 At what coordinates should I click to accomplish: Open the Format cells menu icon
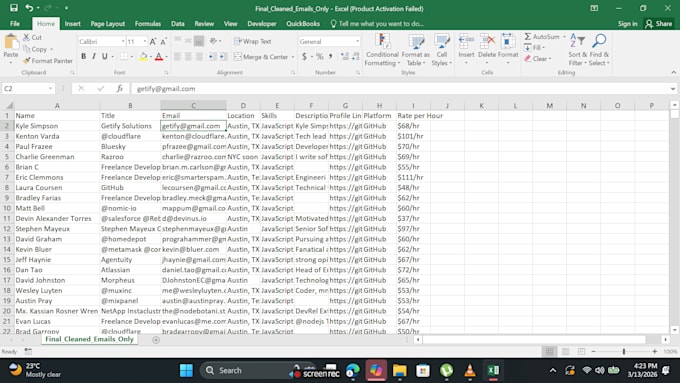[x=508, y=41]
